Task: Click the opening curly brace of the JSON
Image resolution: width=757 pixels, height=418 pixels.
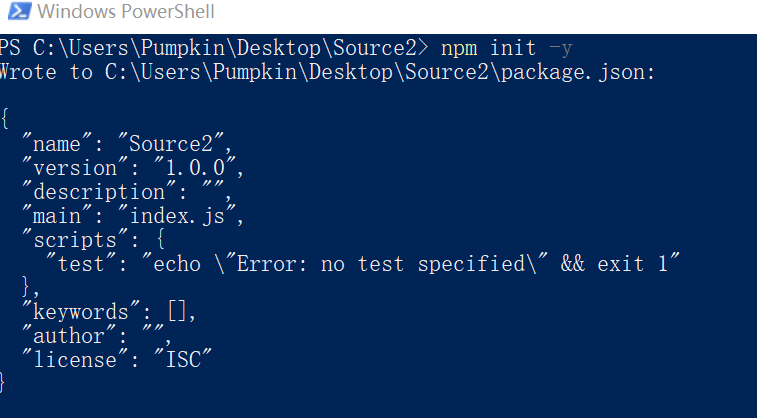Action: [x=5, y=119]
